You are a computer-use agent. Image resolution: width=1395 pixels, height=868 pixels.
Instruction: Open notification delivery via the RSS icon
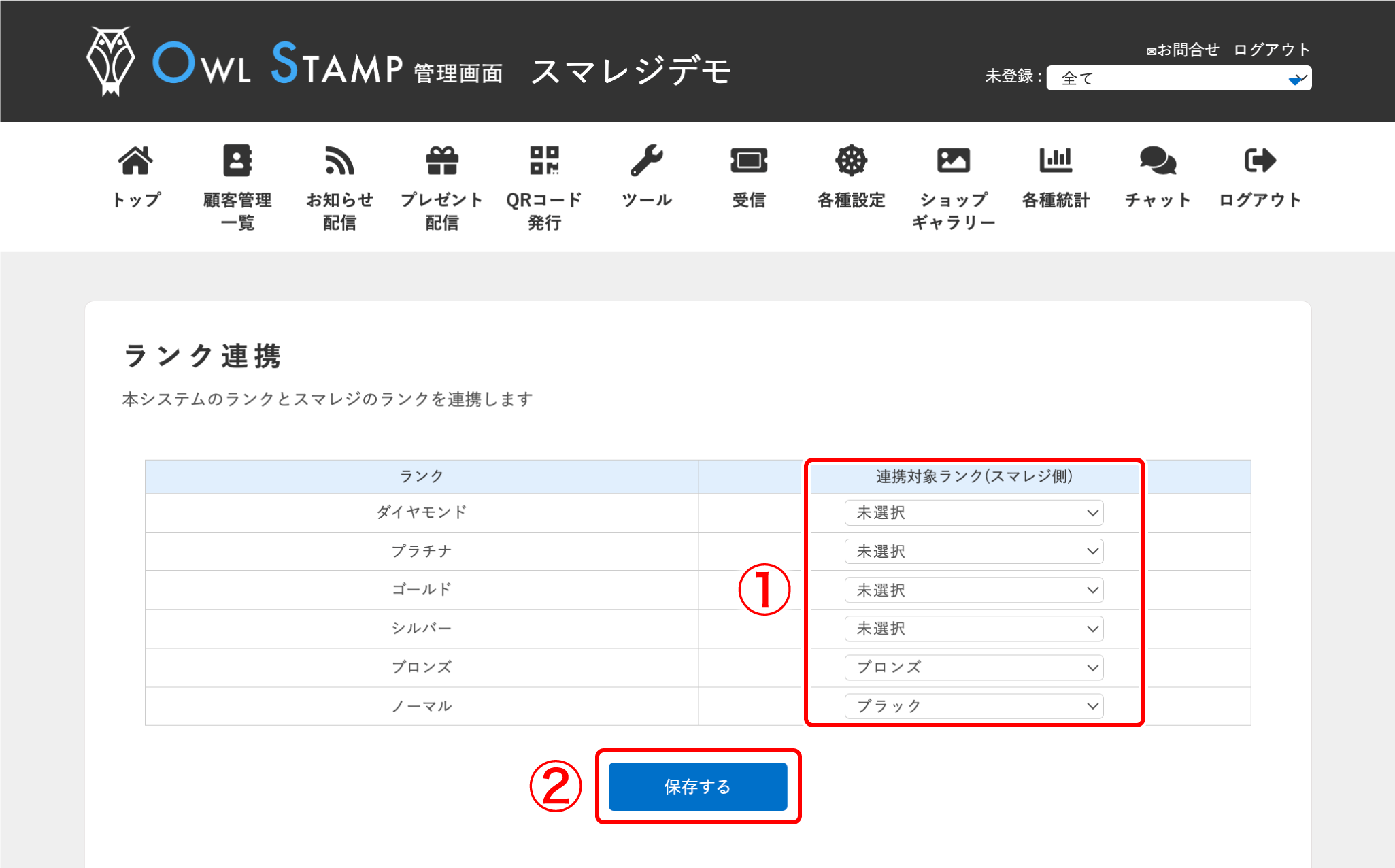click(339, 161)
